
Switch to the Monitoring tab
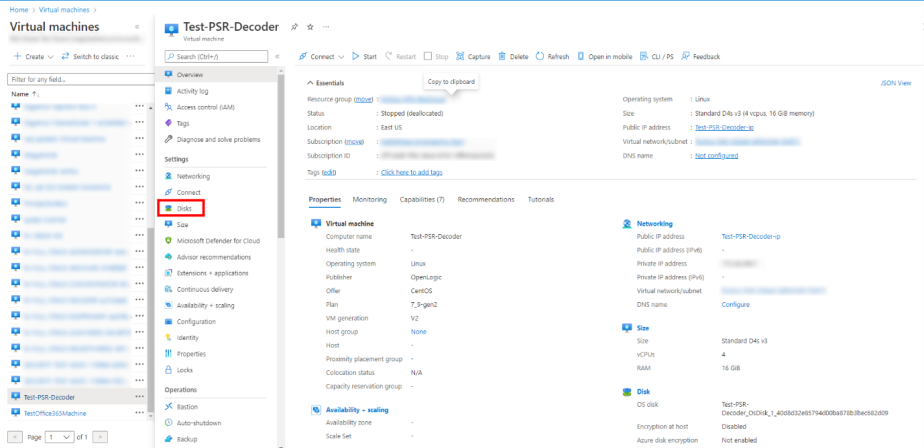(x=369, y=200)
